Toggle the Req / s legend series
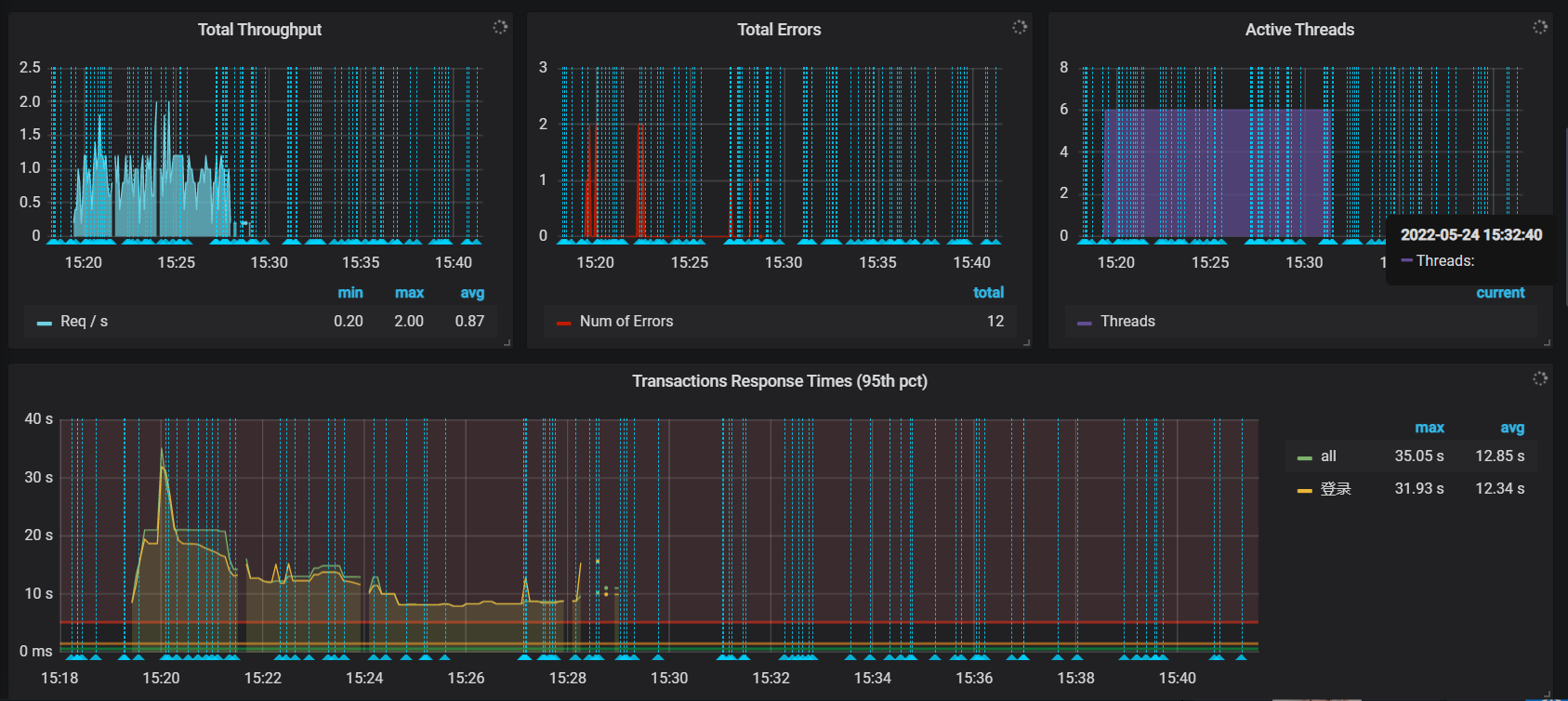1568x701 pixels. (84, 321)
